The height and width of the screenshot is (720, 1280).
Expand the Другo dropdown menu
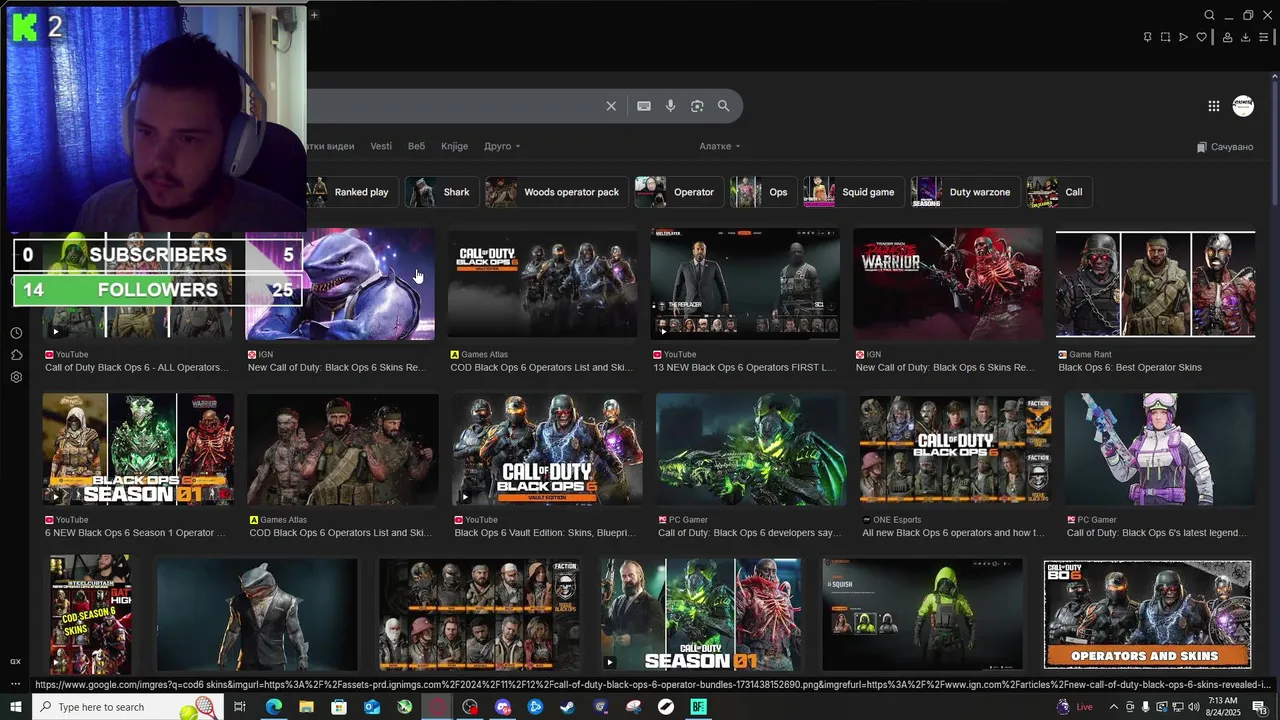click(x=502, y=146)
